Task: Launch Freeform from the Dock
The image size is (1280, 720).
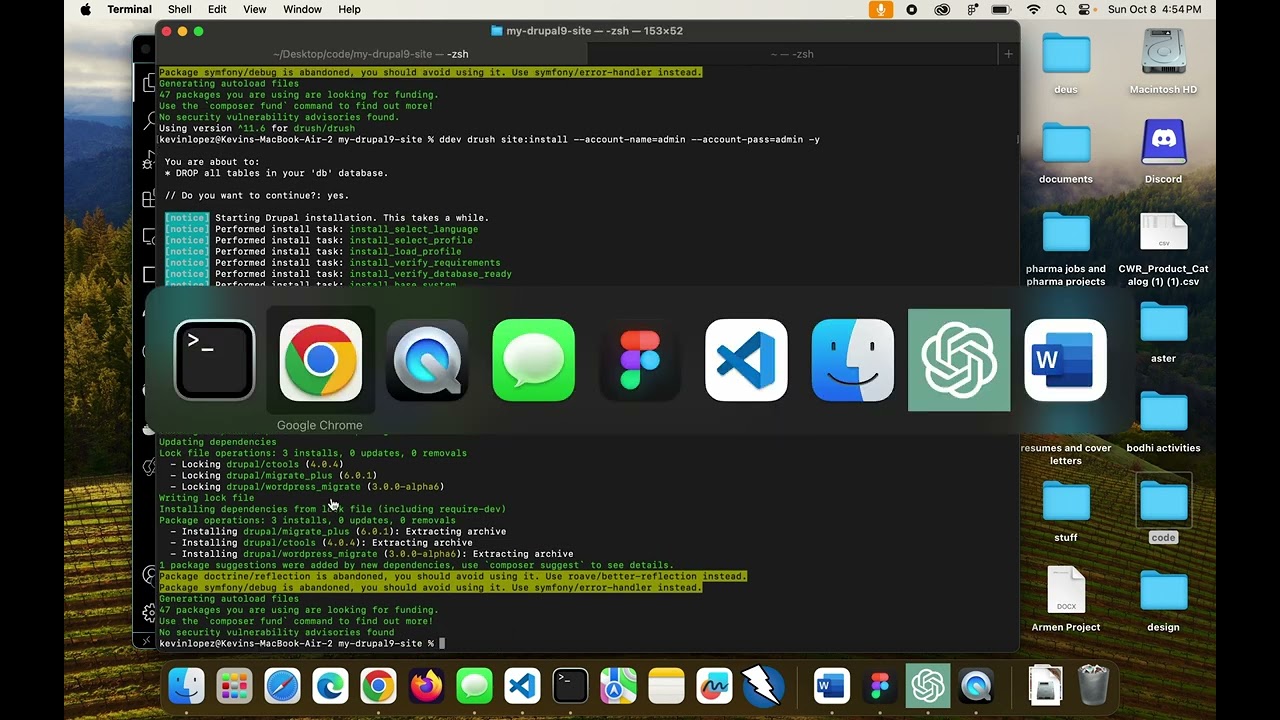Action: [714, 686]
